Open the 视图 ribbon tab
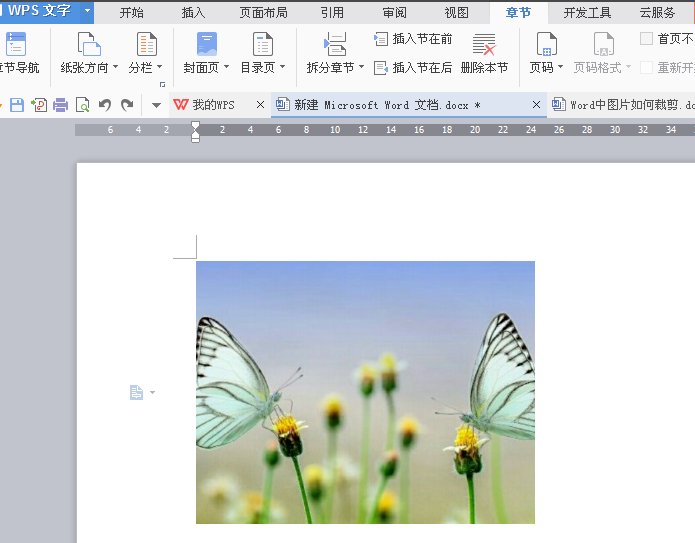The height and width of the screenshot is (543, 695). coord(457,13)
